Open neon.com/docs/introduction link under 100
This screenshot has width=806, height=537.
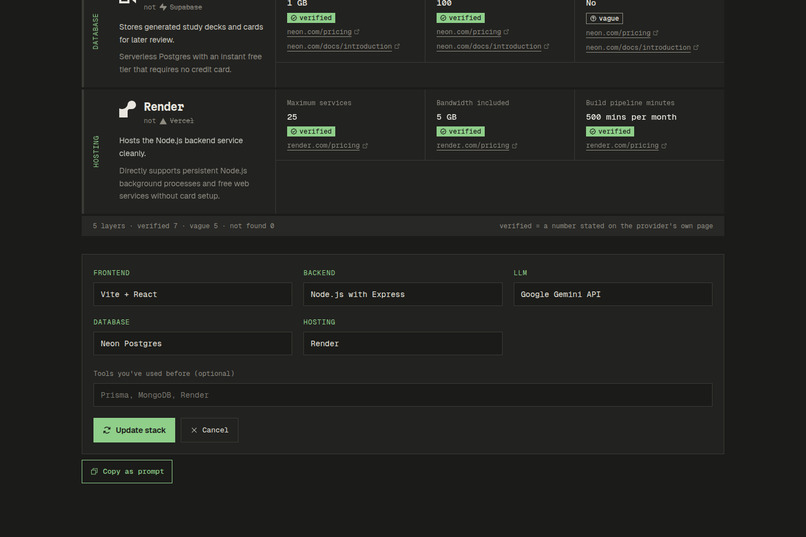[489, 46]
